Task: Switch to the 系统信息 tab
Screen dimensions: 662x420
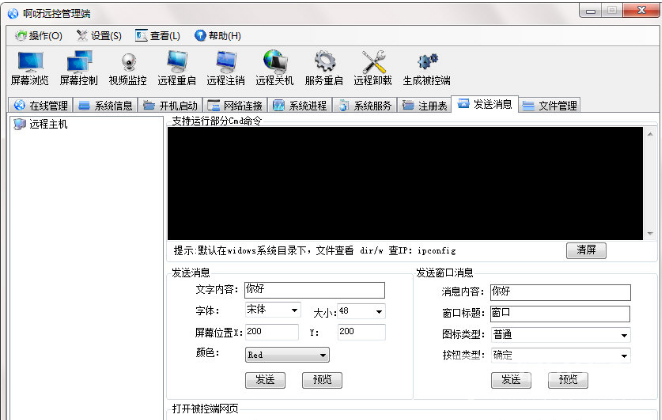Action: pyautogui.click(x=106, y=105)
